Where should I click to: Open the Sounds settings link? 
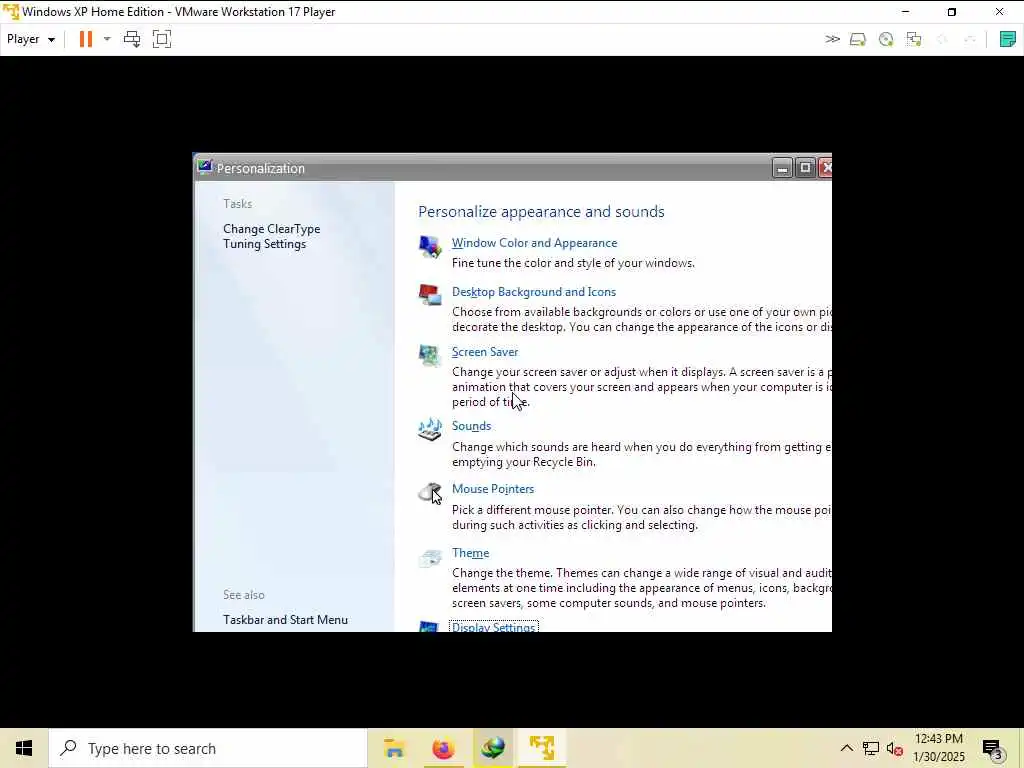point(471,426)
